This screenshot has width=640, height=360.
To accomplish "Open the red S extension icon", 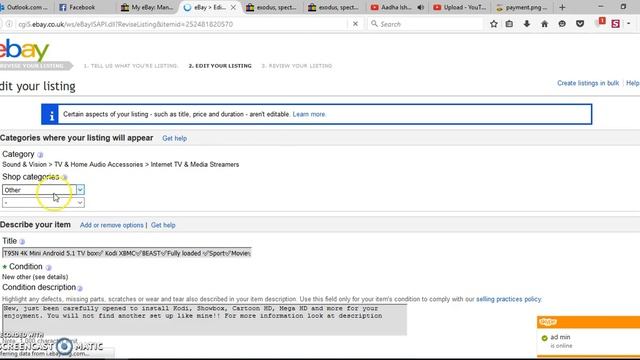I will 616,24.
